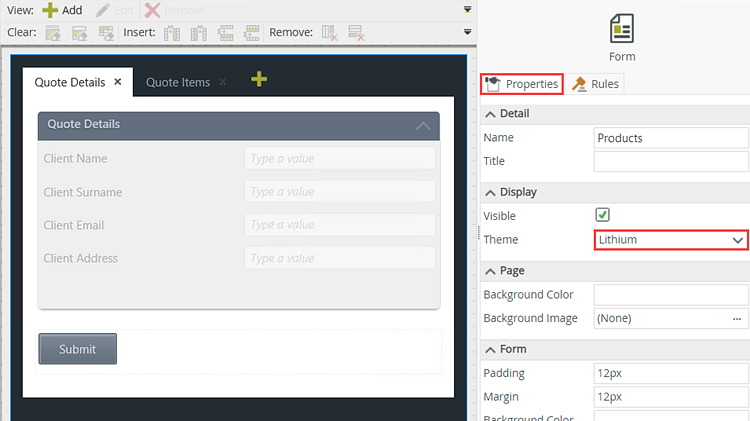Click the Remove column icon
750x421 pixels.
pos(328,33)
